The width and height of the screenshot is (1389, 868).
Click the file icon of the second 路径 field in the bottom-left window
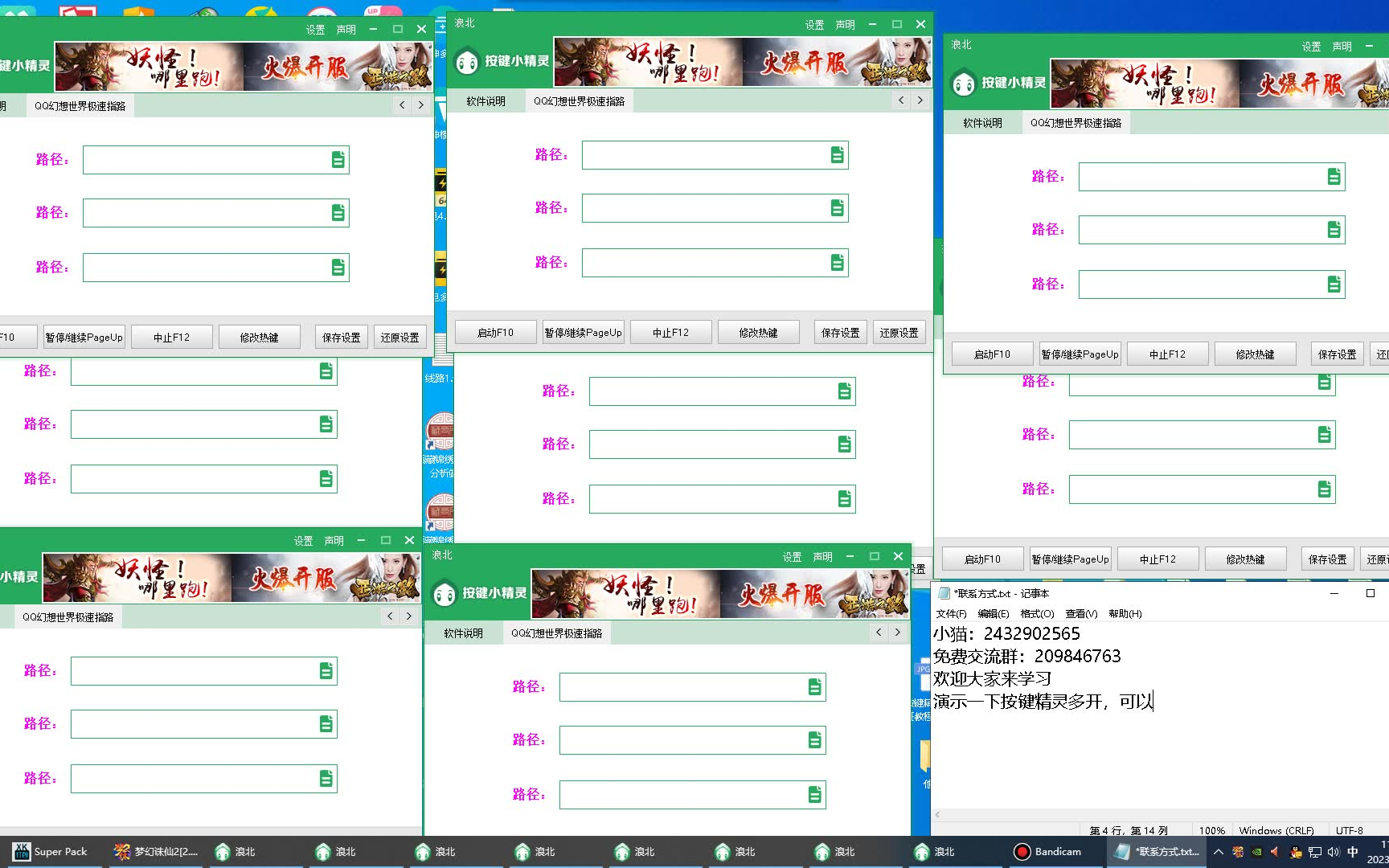[x=326, y=724]
